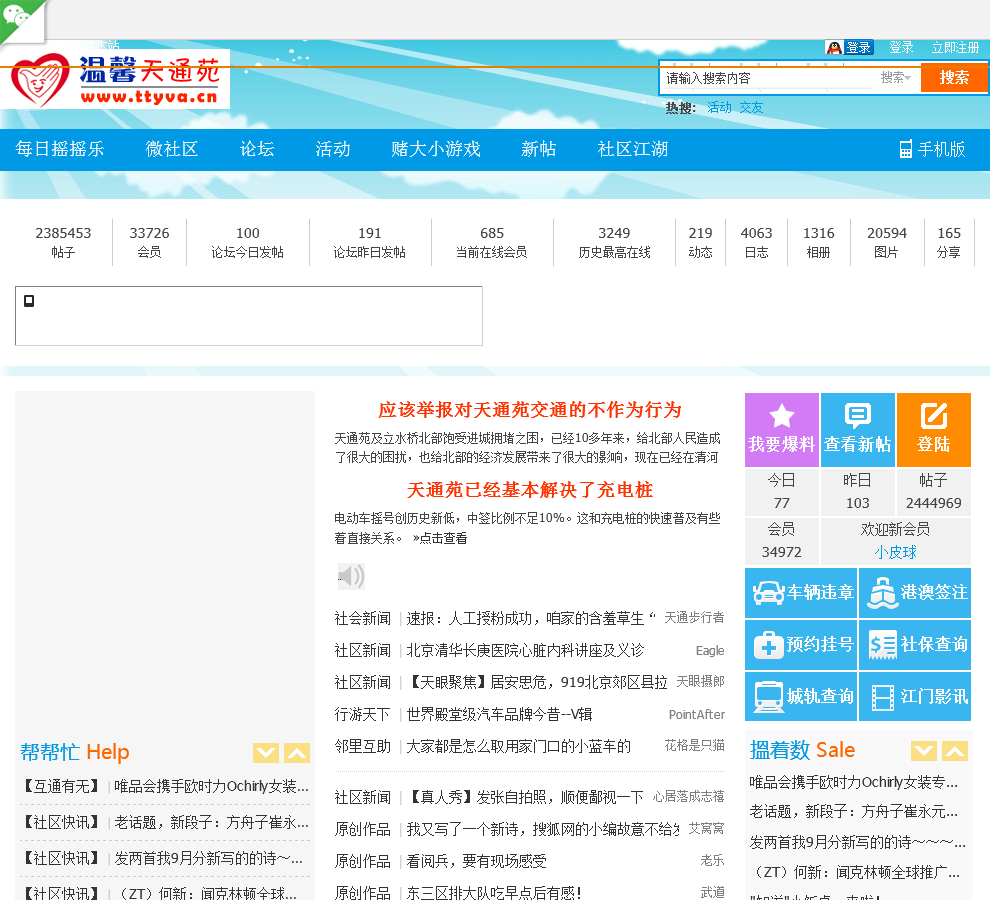Image resolution: width=990 pixels, height=900 pixels.
Task: Click the search input field
Action: click(x=767, y=77)
